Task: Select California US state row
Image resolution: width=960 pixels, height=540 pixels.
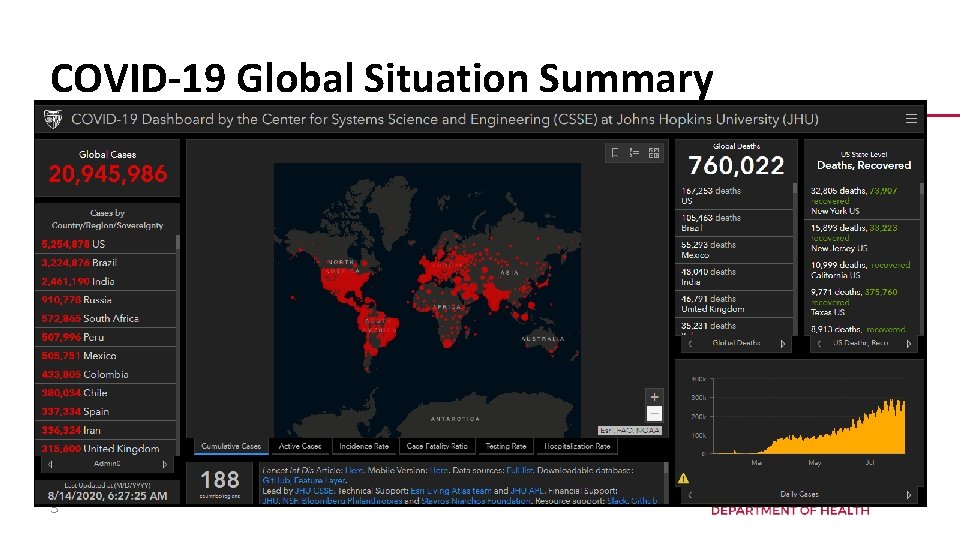Action: click(862, 270)
